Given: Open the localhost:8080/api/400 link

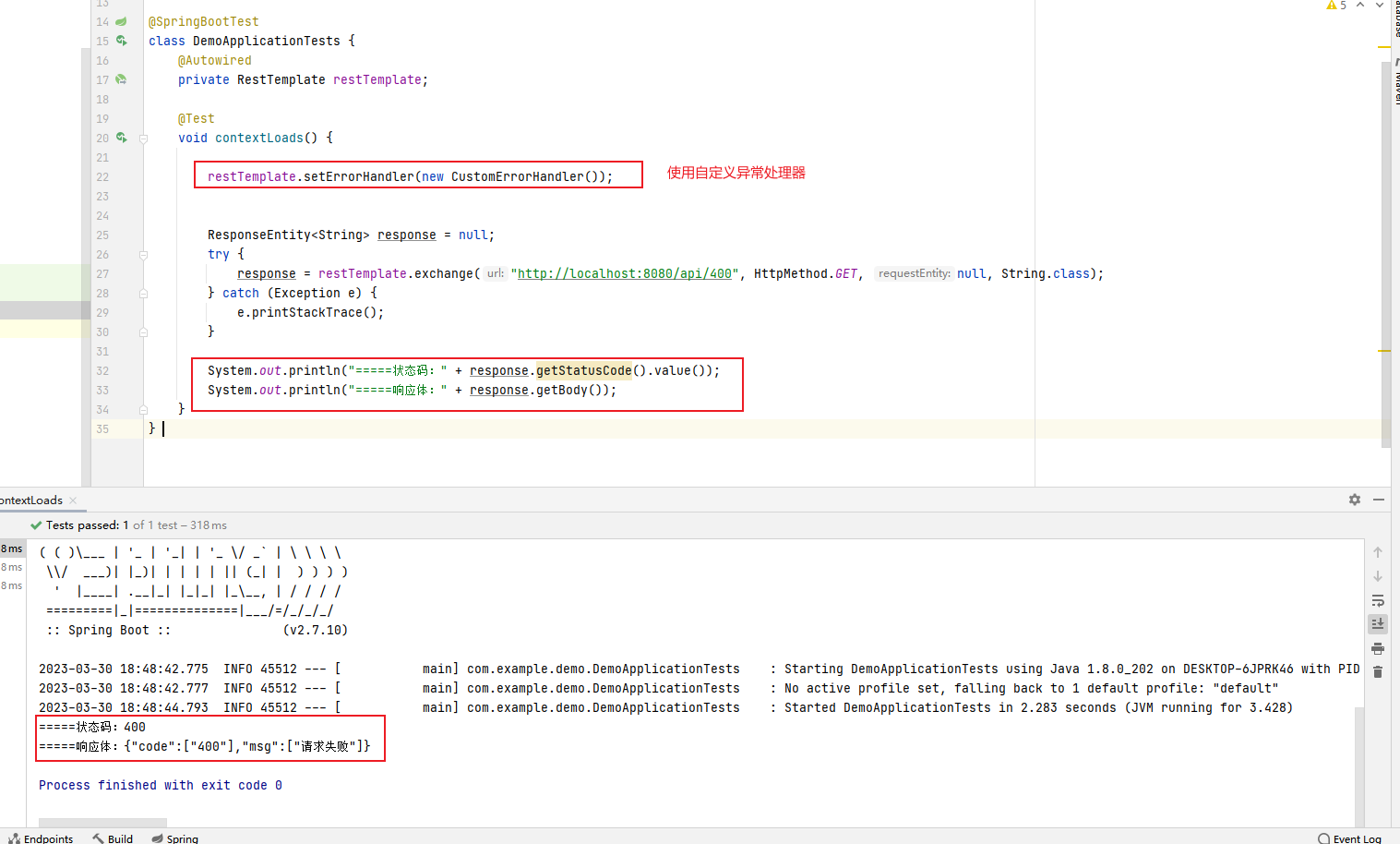Looking at the screenshot, I should (x=625, y=273).
